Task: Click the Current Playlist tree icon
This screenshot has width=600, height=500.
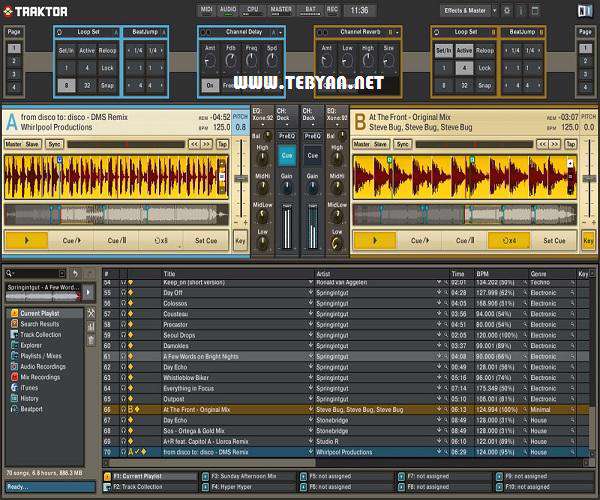Action: click(x=14, y=313)
